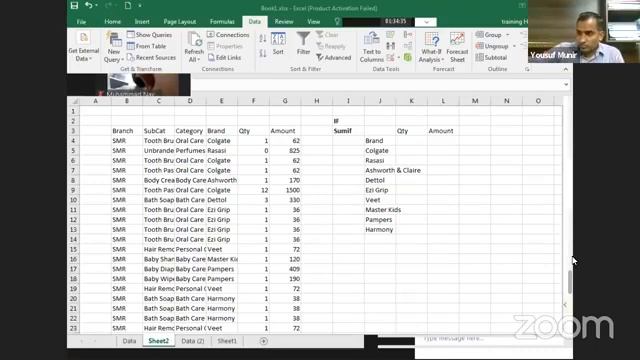Select row 9 header
The width and height of the screenshot is (640, 360).
click(x=73, y=190)
